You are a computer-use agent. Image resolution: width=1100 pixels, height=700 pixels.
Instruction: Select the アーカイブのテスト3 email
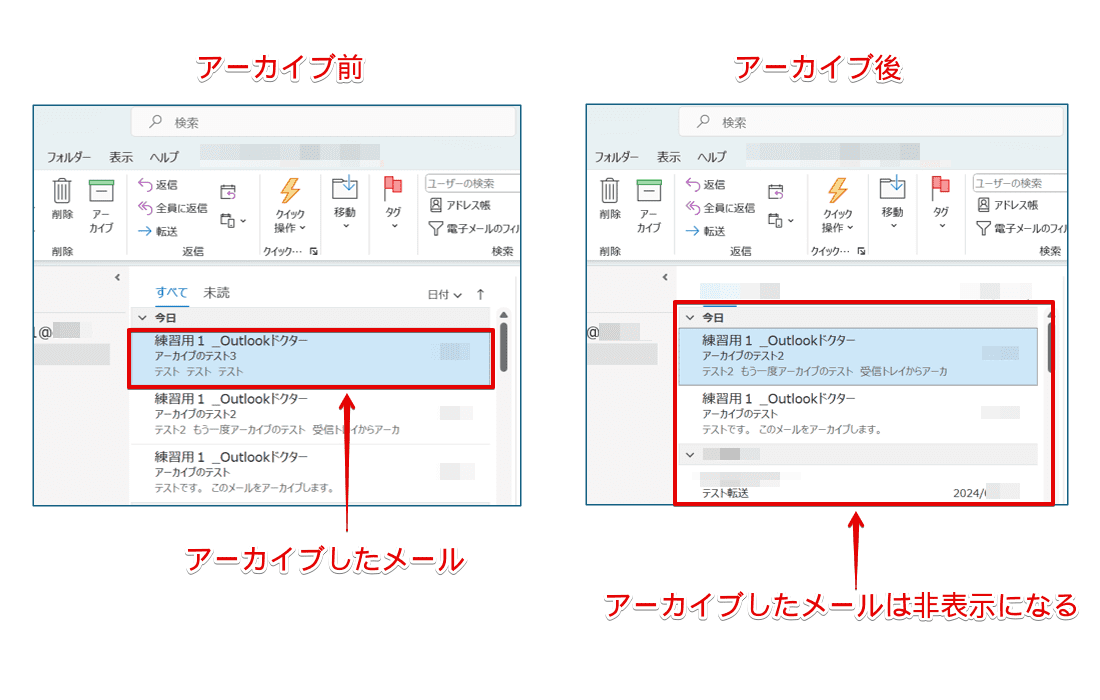(x=311, y=357)
